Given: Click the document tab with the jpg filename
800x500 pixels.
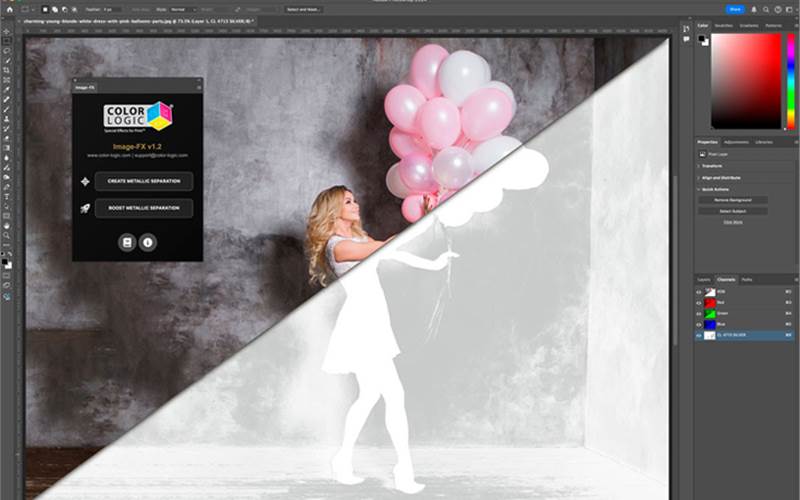Looking at the screenshot, I should (139, 21).
